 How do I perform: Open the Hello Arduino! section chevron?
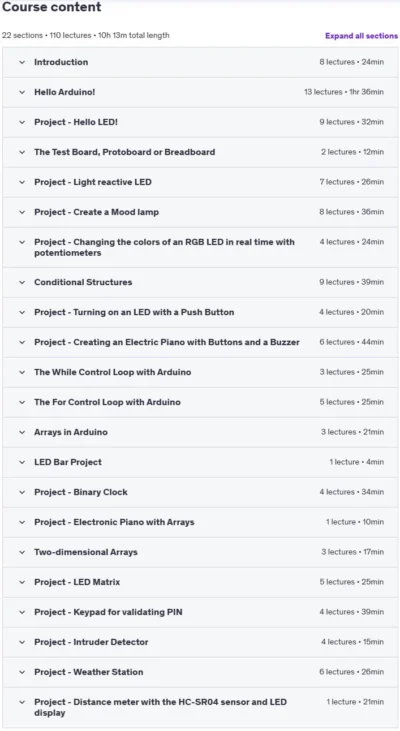22,92
